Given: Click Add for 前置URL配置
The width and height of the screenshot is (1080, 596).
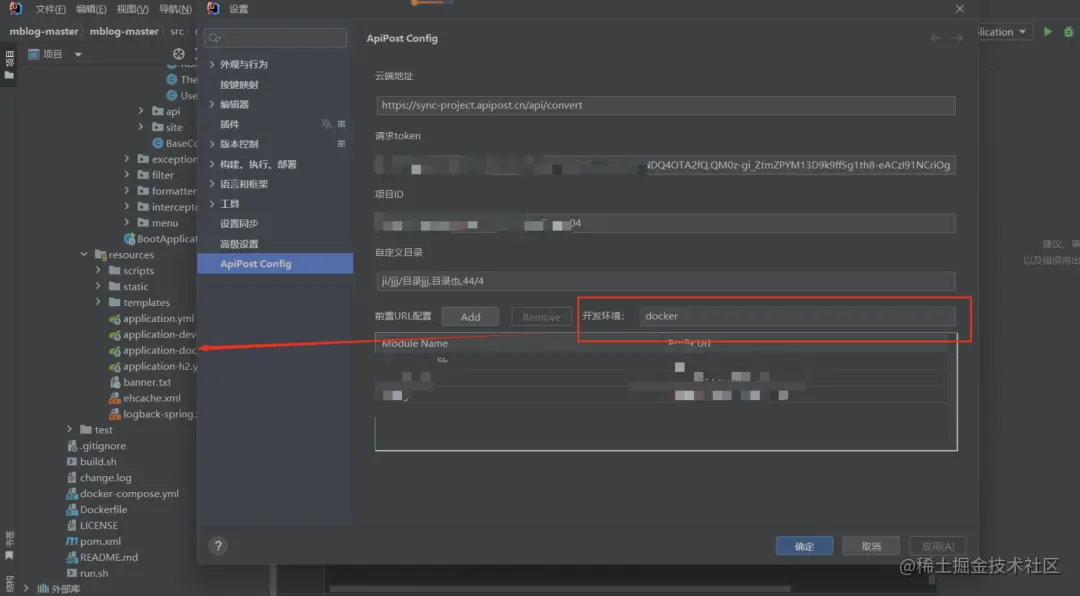Looking at the screenshot, I should point(470,317).
